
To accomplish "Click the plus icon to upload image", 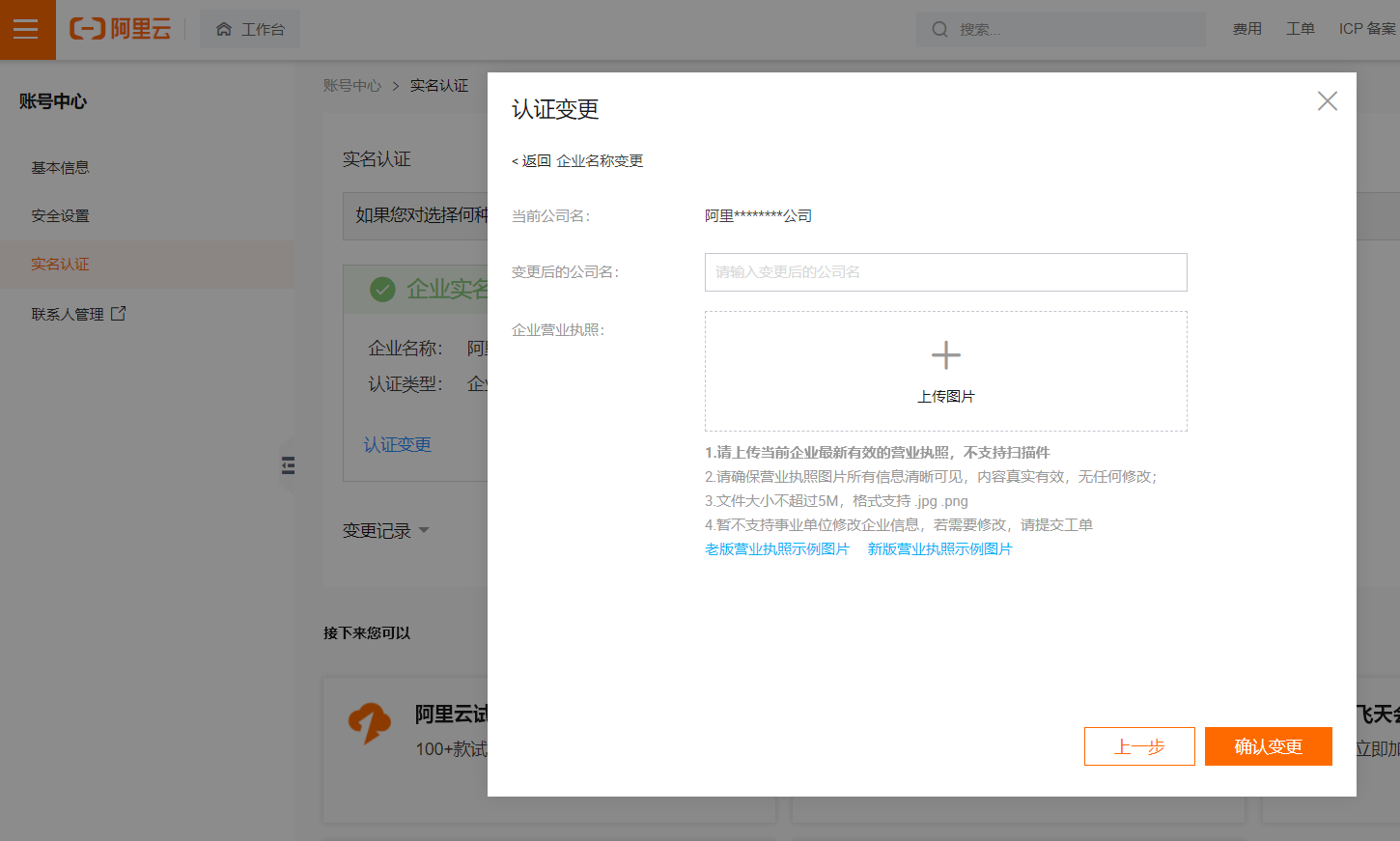I will [x=946, y=355].
